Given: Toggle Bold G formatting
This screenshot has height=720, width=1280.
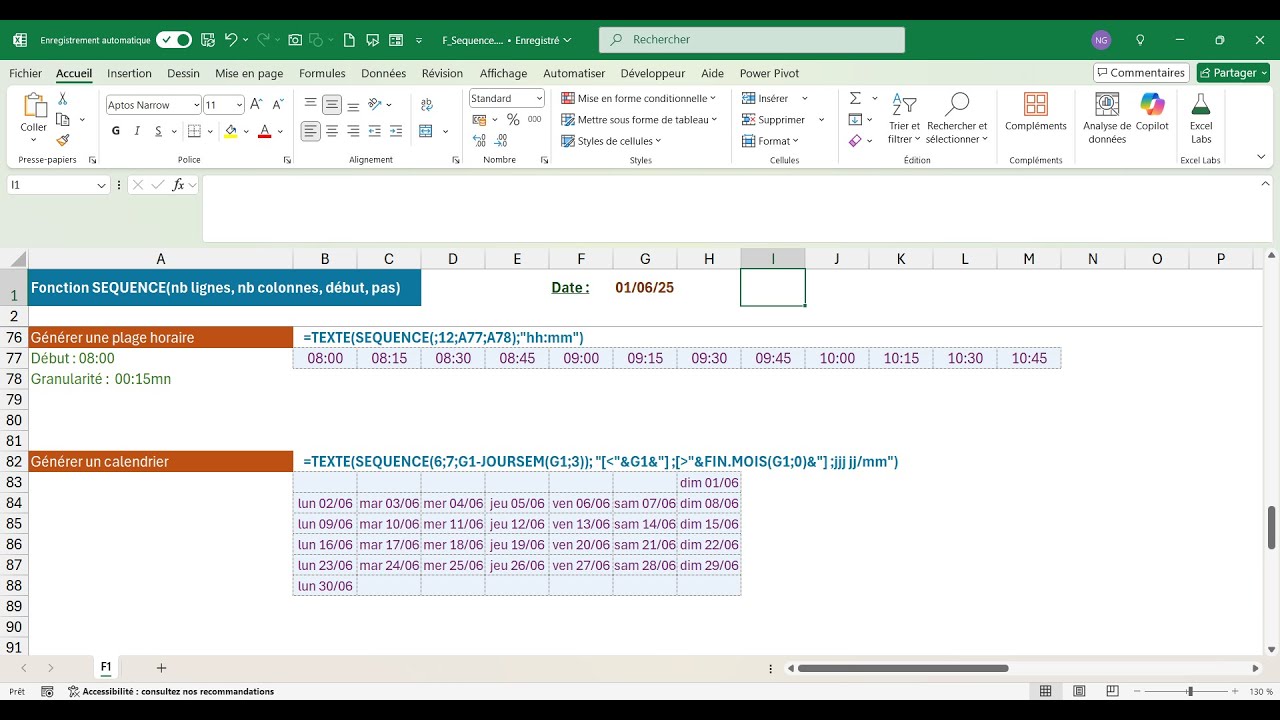Looking at the screenshot, I should [116, 131].
